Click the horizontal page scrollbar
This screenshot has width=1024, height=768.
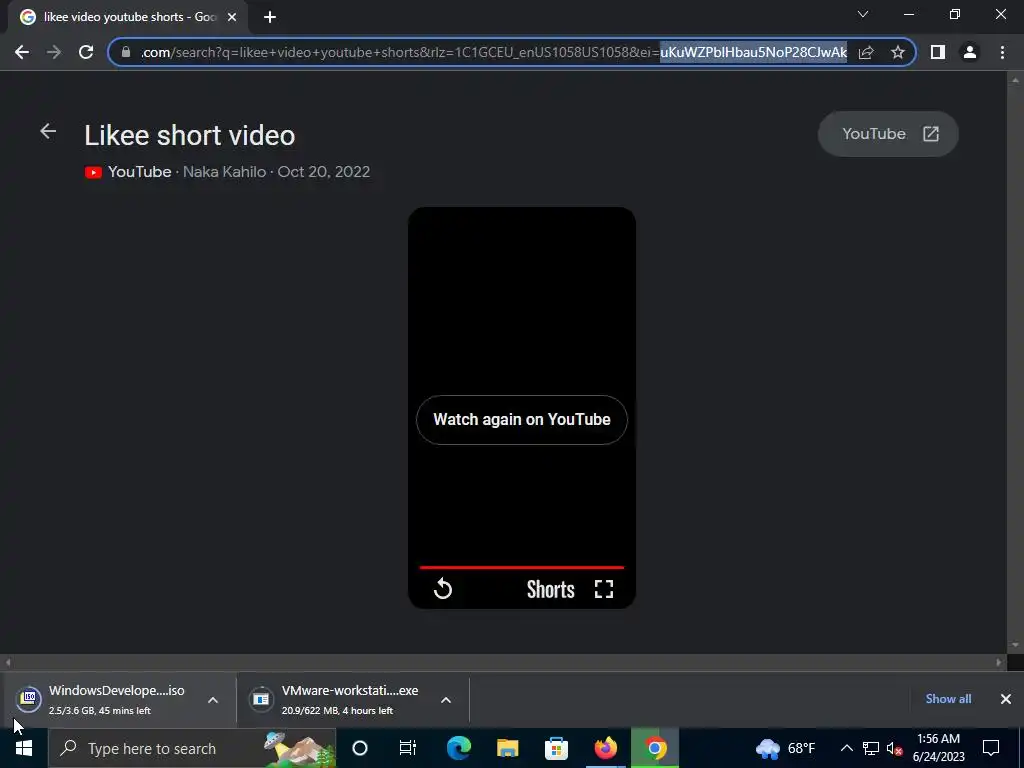coord(503,662)
